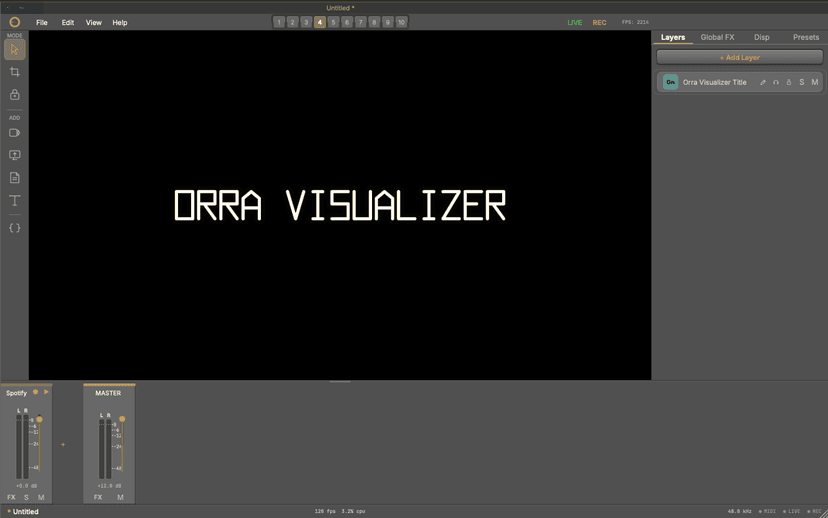Screen dimensions: 828x518
Task: Add a new audio channel with plus
Action: pyautogui.click(x=63, y=445)
